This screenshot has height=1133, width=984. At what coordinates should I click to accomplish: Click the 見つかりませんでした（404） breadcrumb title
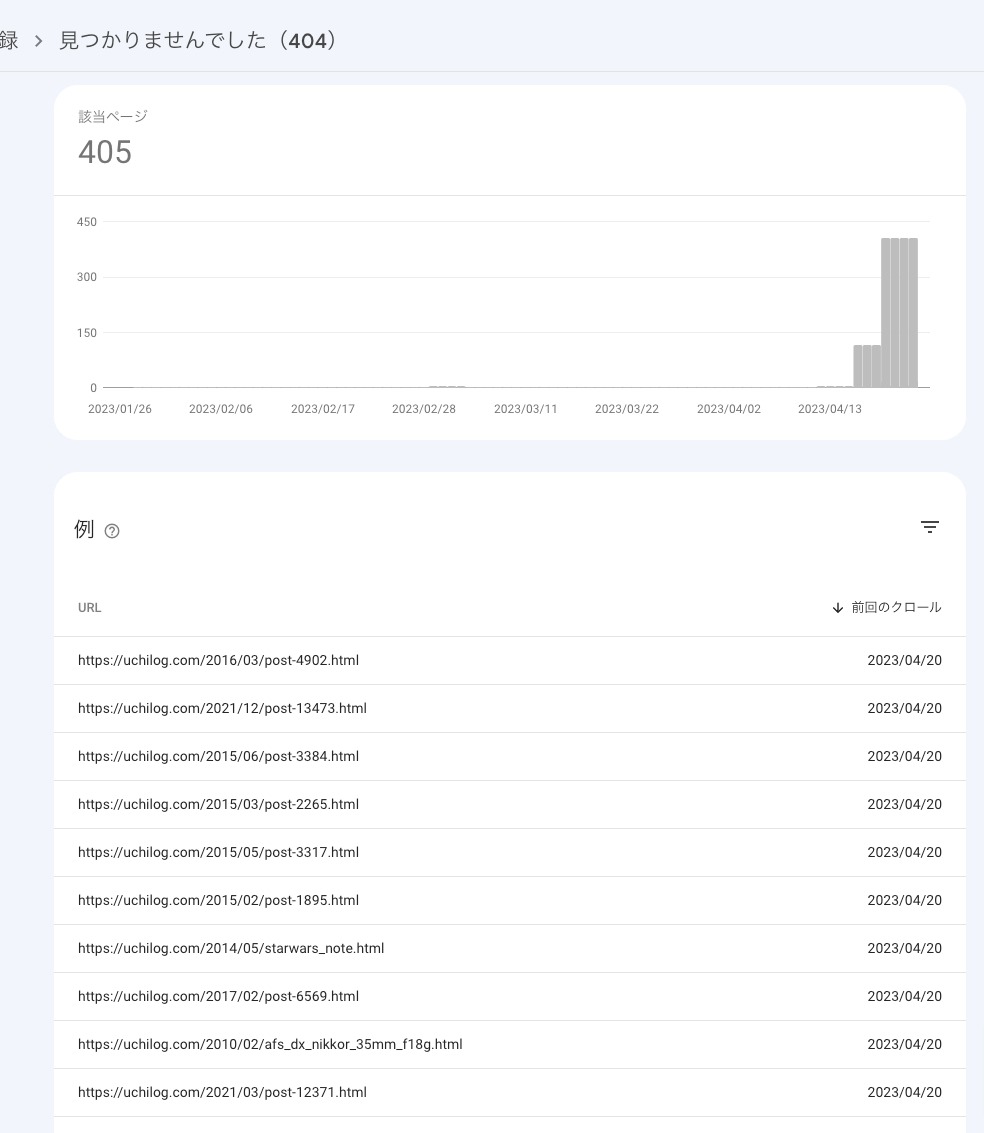coord(198,41)
